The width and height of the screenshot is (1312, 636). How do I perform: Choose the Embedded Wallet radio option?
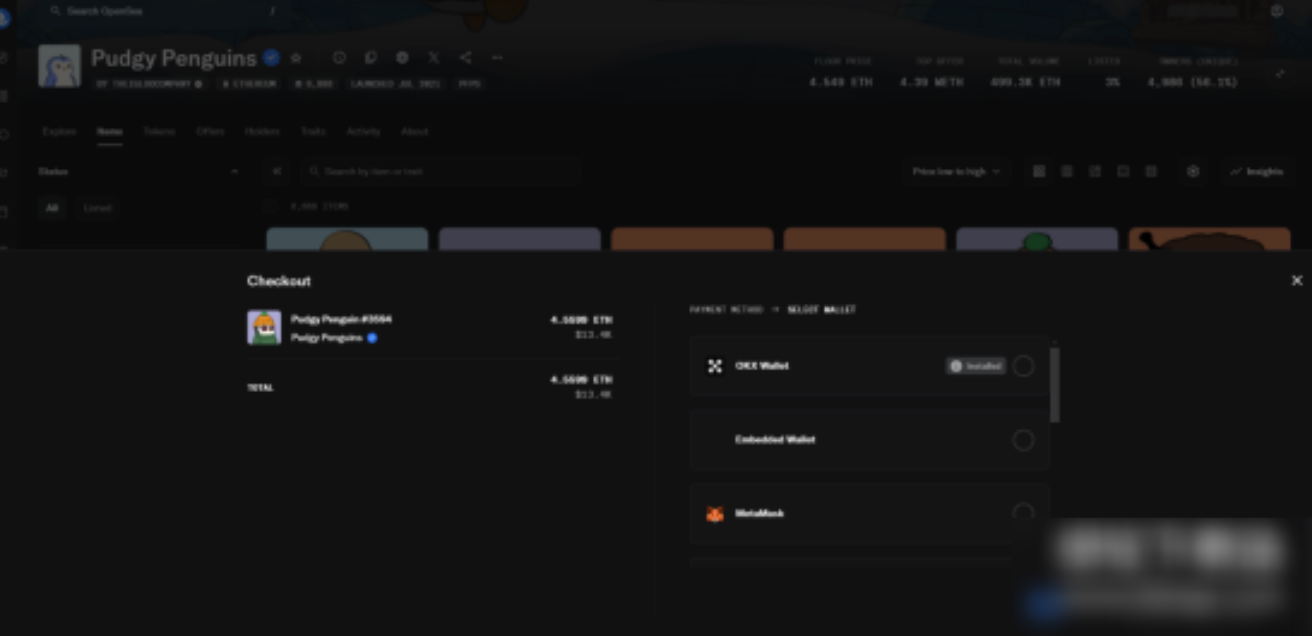1022,440
